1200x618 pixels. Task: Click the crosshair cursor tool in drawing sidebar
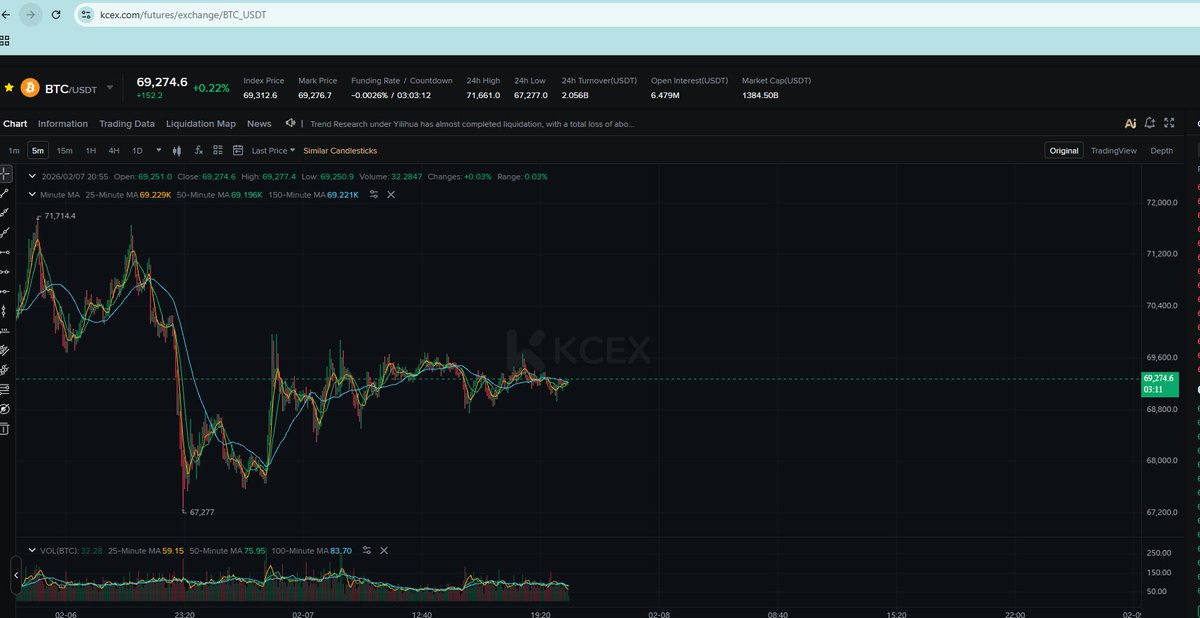coord(5,174)
